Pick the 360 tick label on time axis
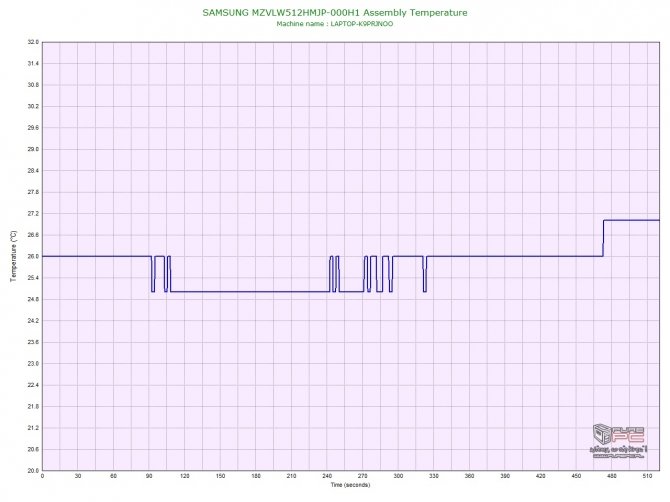Image resolution: width=670 pixels, height=502 pixels. click(x=469, y=476)
